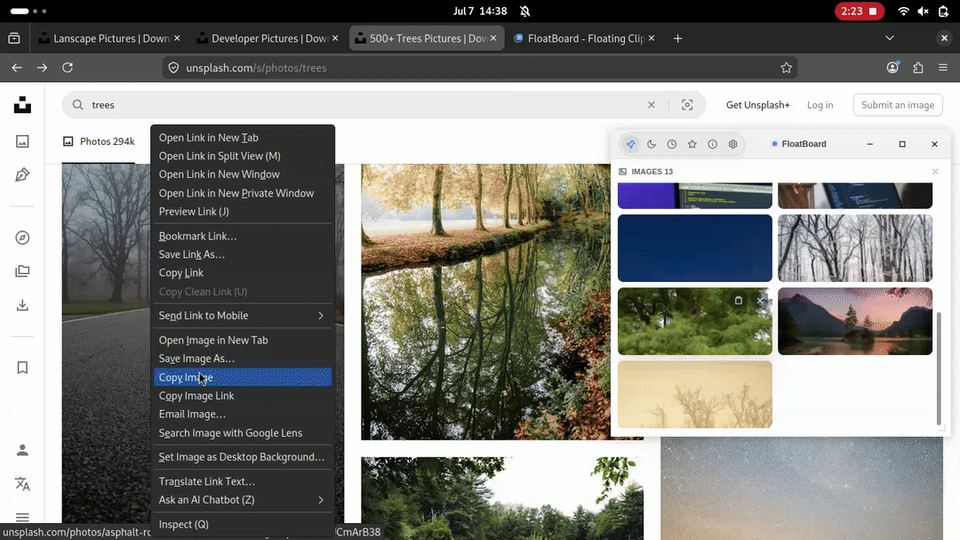Click the Wi-Fi status icon
The image size is (960, 540).
[903, 11]
